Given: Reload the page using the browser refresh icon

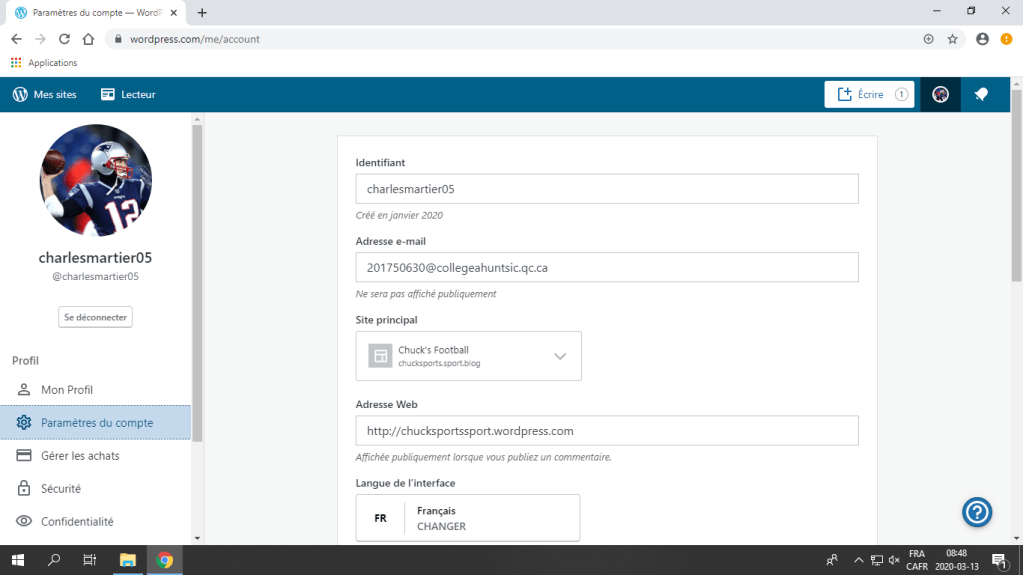Looking at the screenshot, I should [x=64, y=39].
